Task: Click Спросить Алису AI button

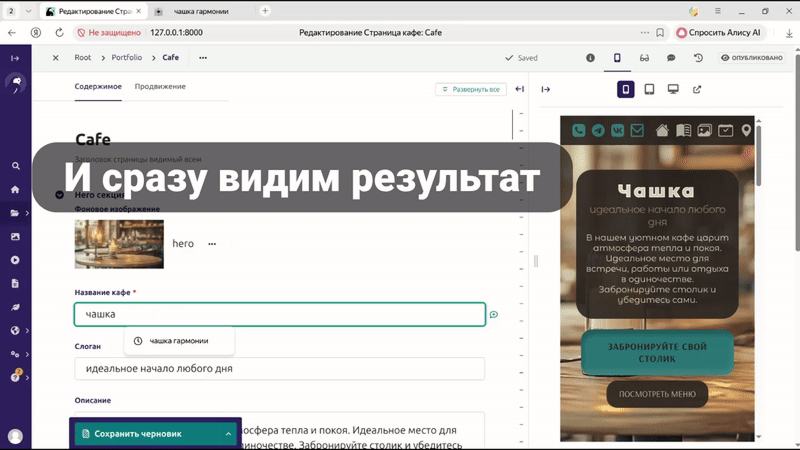Action: (719, 32)
